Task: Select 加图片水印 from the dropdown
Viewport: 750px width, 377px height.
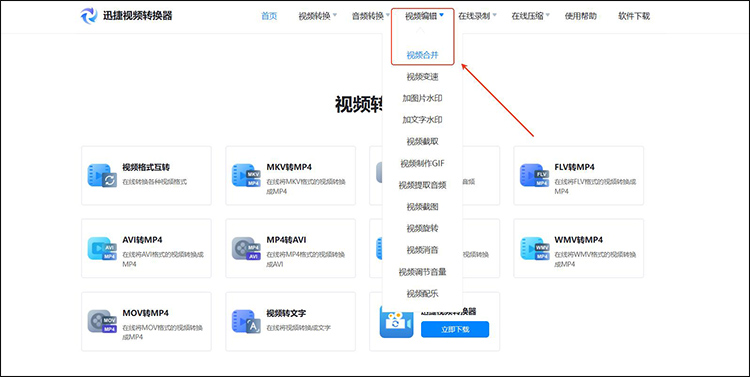Action: coord(422,98)
